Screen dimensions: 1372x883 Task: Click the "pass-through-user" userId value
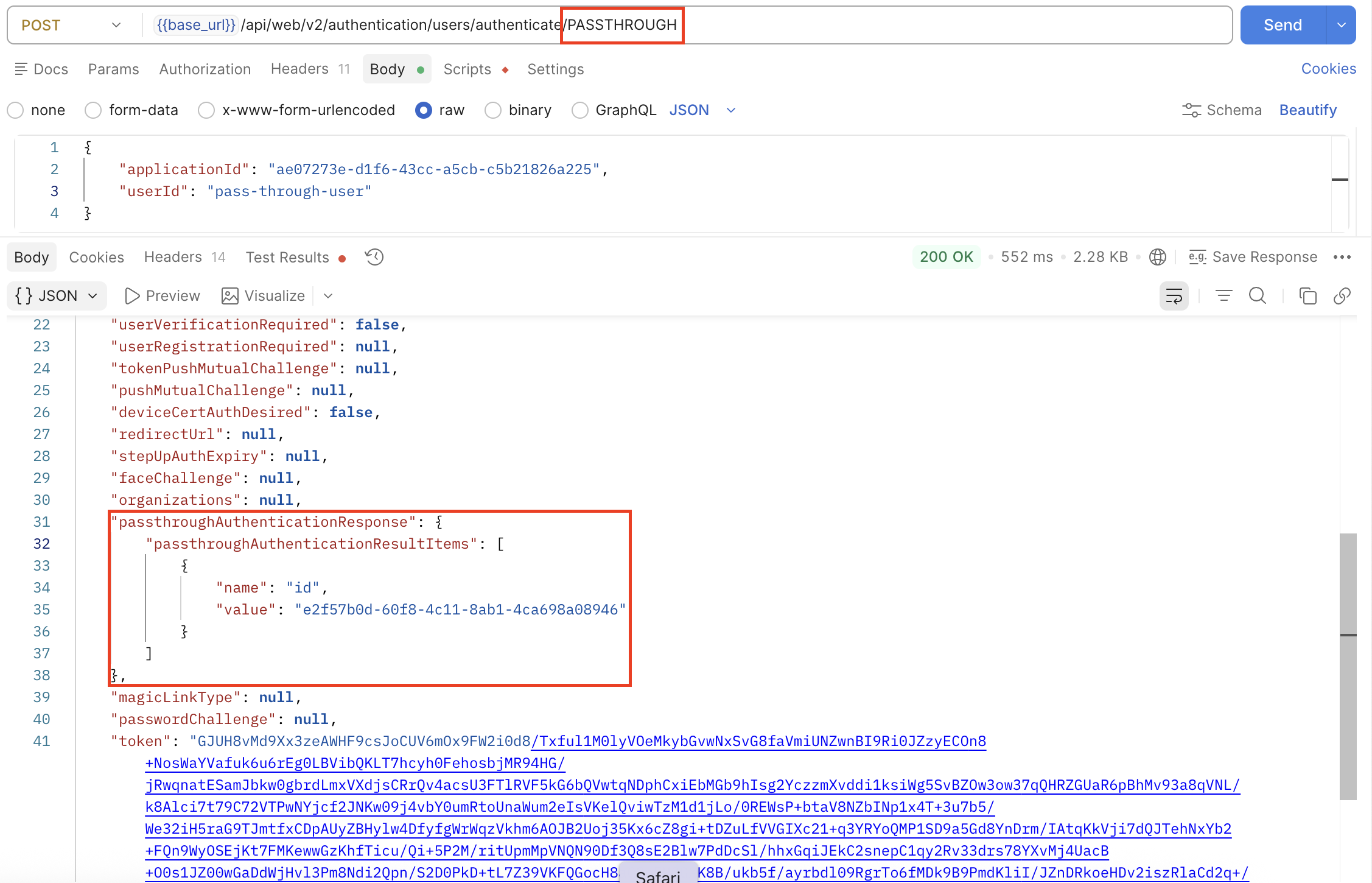pyautogui.click(x=289, y=191)
